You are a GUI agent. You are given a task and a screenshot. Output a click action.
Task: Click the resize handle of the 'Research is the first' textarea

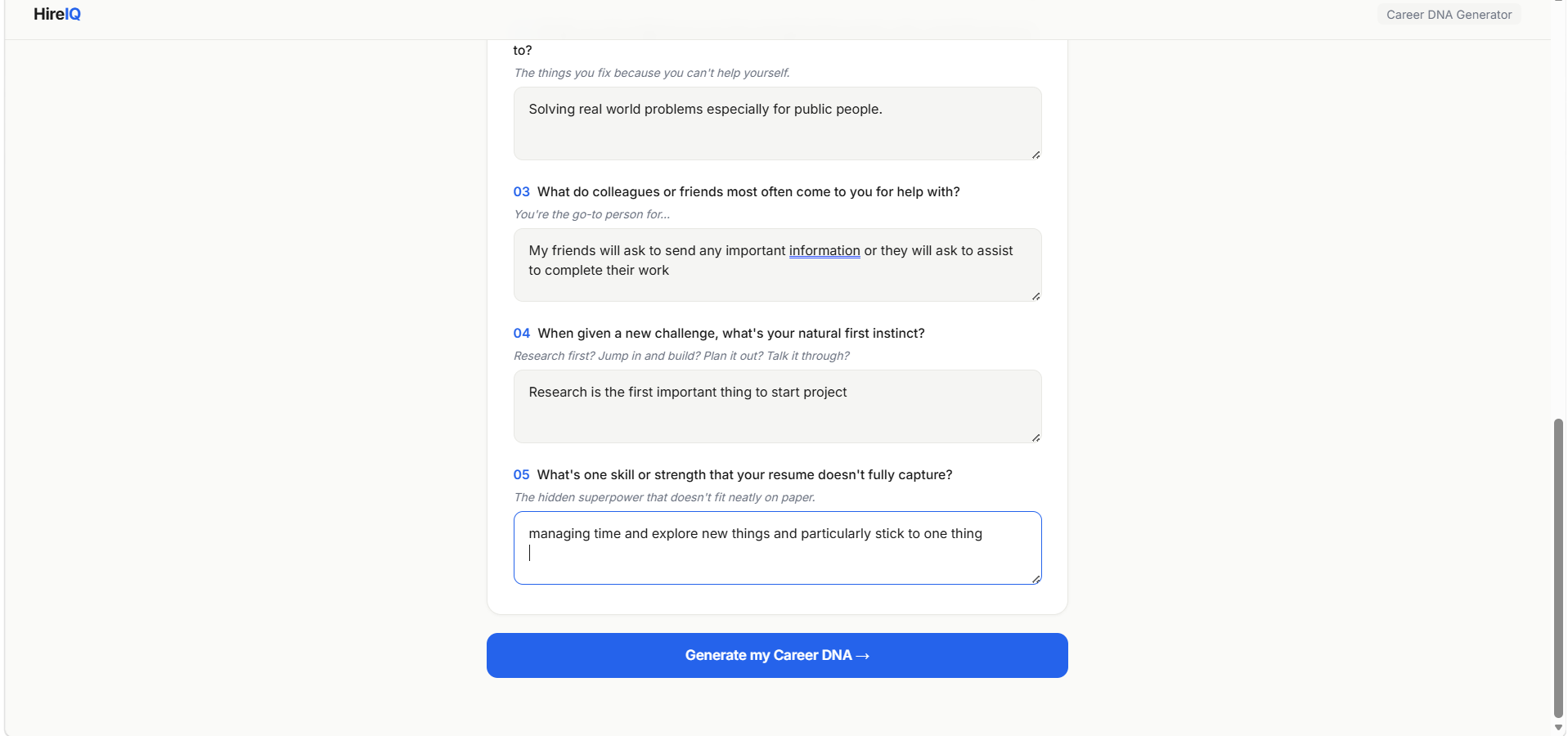pyautogui.click(x=1036, y=438)
